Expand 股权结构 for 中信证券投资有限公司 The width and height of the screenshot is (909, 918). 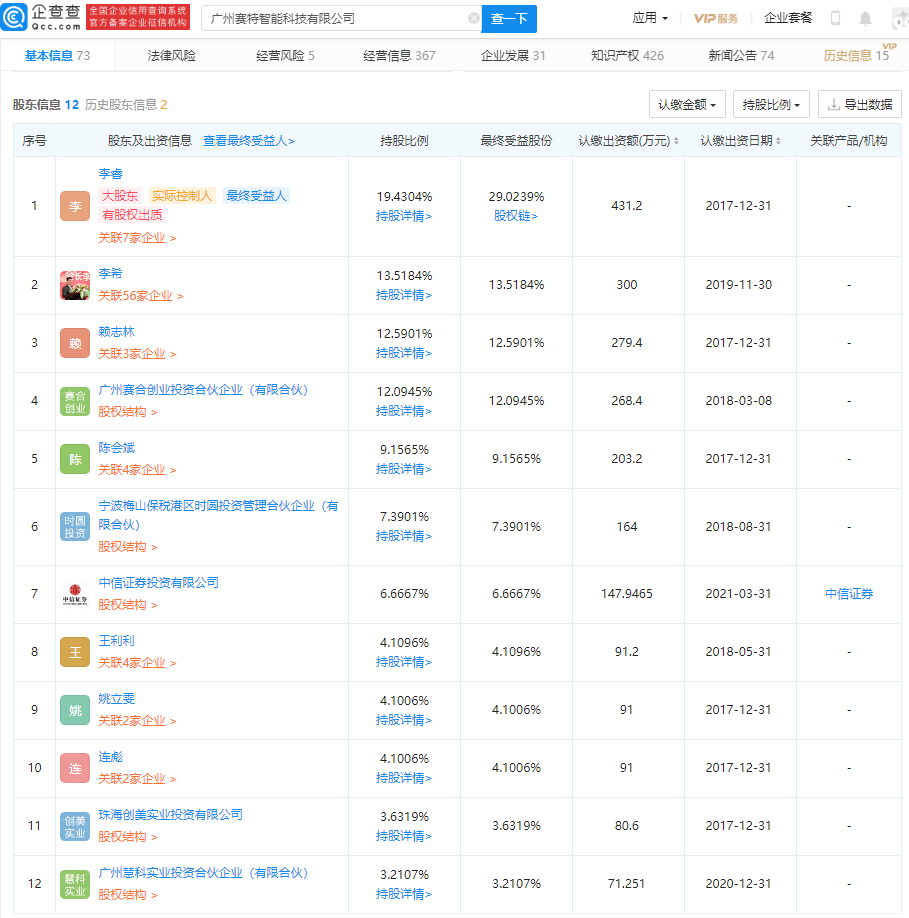click(128, 604)
